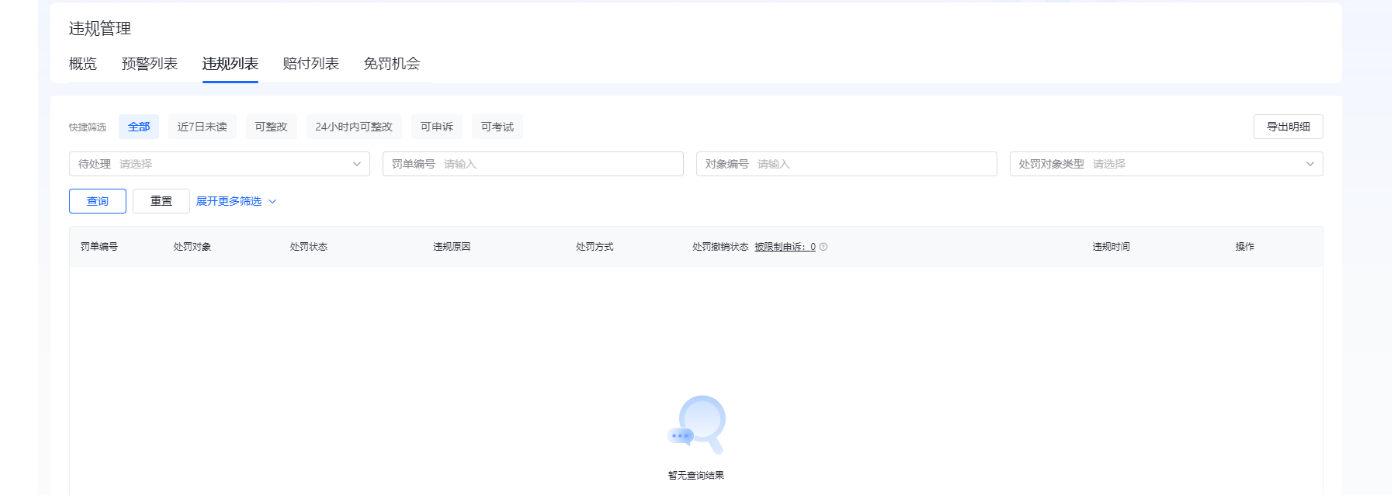Filter by 可申诉 quick chip
1392x495 pixels.
pos(436,127)
